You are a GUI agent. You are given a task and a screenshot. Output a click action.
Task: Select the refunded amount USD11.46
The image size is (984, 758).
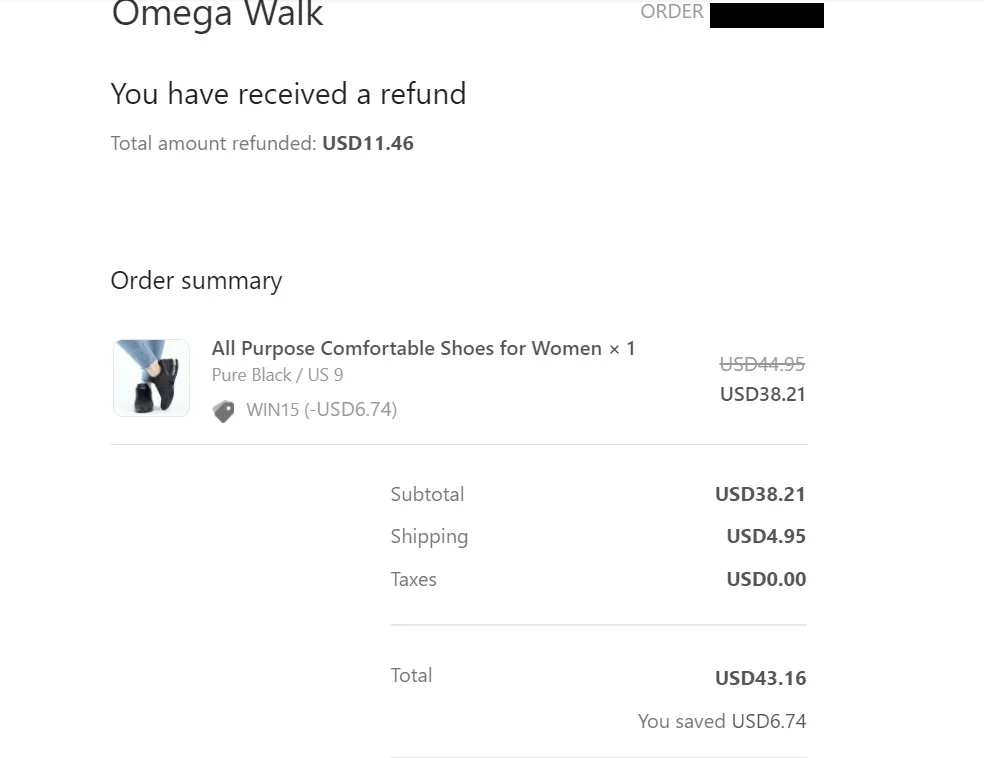[x=368, y=143]
